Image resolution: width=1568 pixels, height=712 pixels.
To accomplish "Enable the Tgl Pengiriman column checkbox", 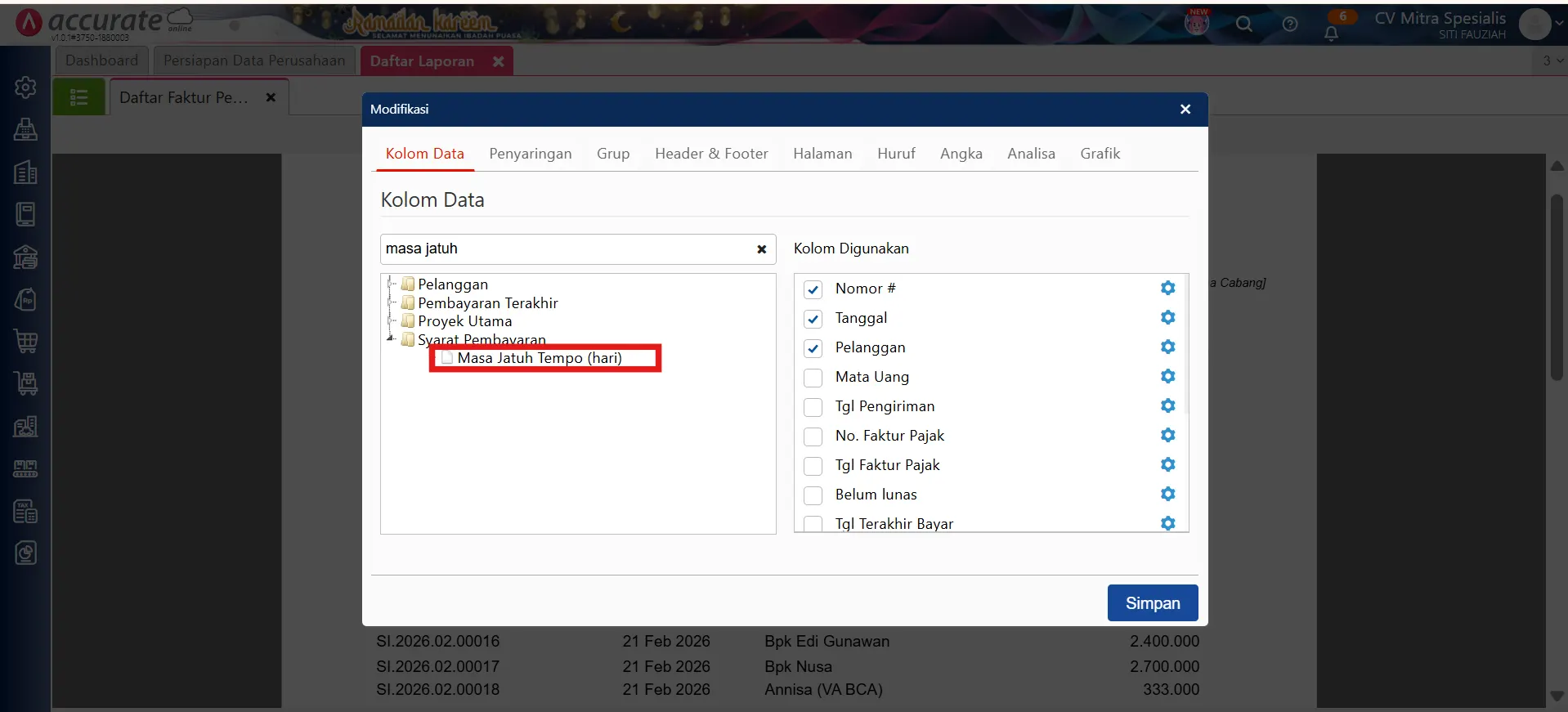I will [x=813, y=407].
